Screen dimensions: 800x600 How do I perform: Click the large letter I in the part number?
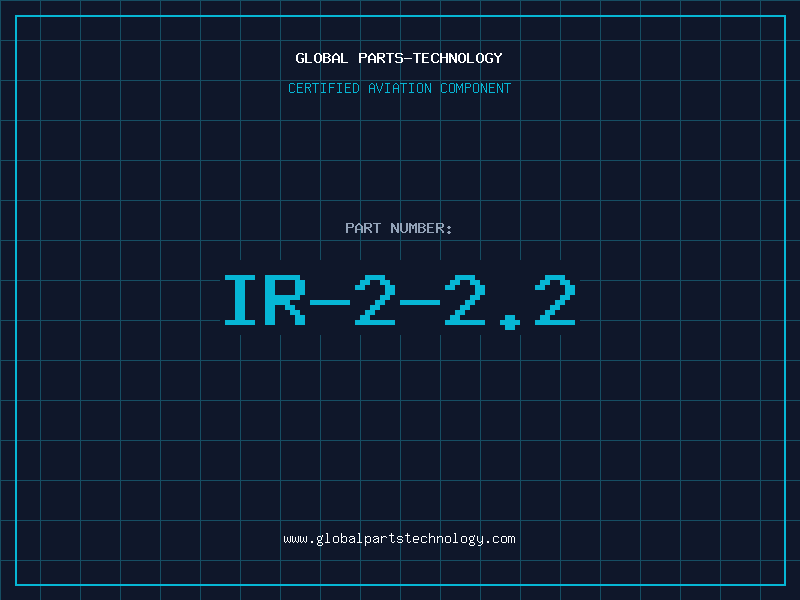[240, 300]
